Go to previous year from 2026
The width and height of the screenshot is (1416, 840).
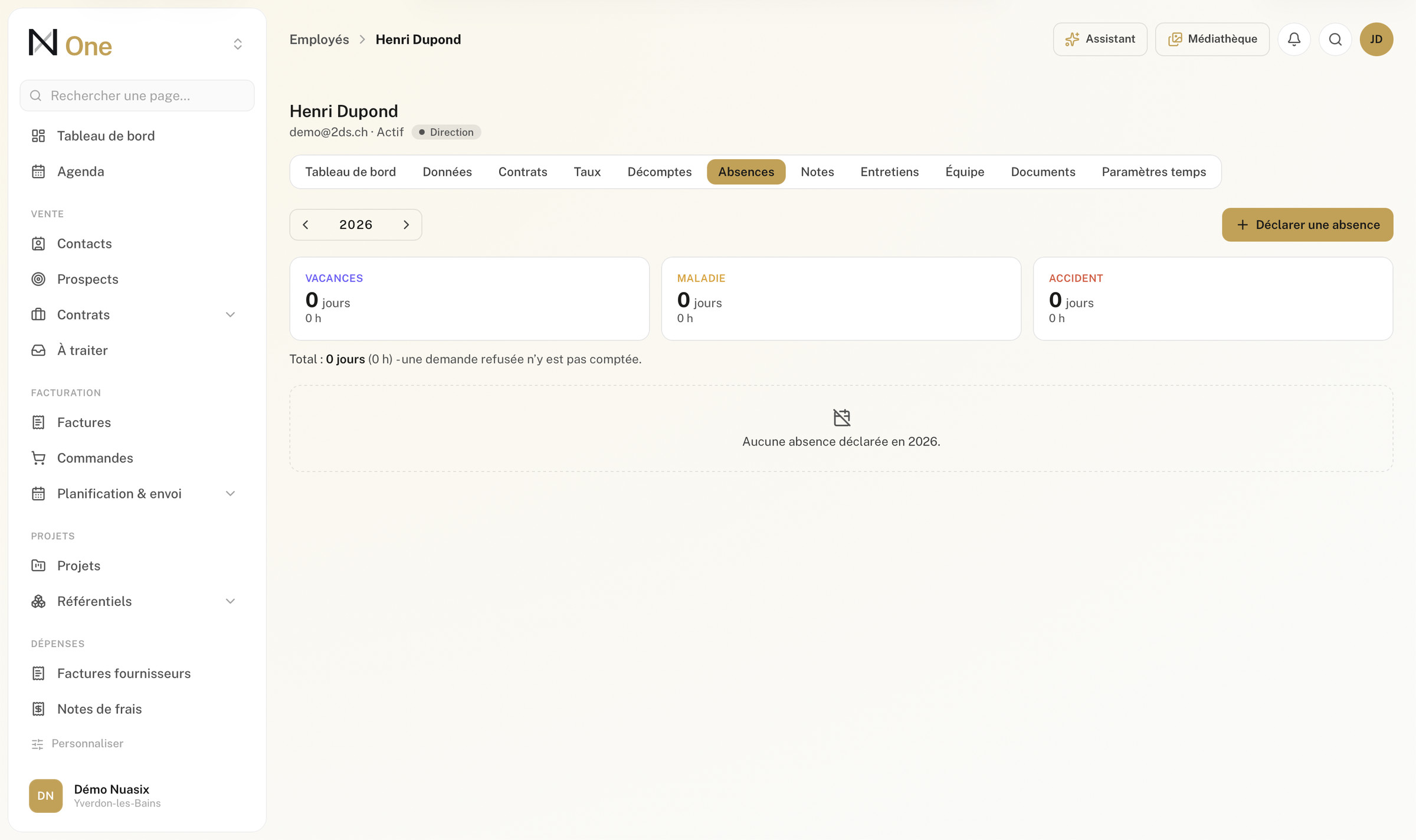(x=306, y=225)
